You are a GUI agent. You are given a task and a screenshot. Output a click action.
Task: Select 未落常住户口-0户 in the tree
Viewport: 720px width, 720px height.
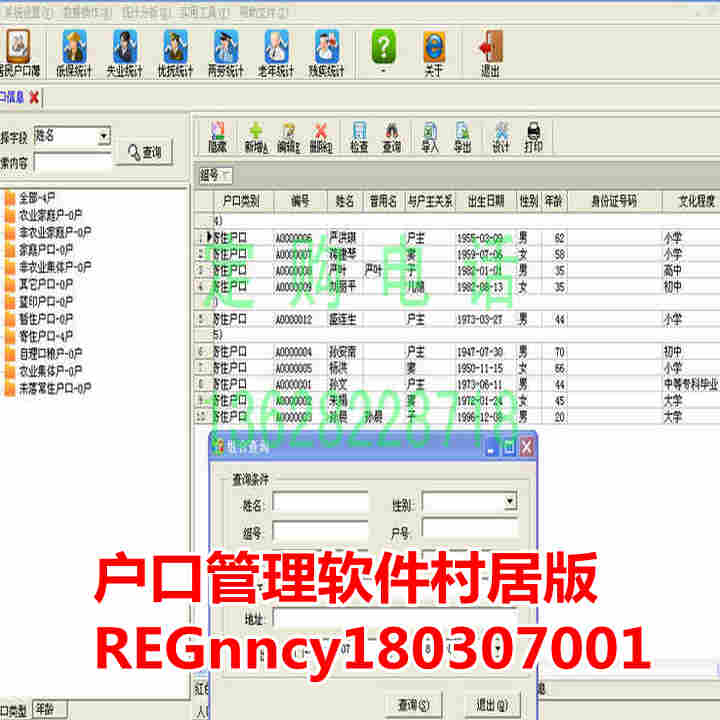click(55, 388)
